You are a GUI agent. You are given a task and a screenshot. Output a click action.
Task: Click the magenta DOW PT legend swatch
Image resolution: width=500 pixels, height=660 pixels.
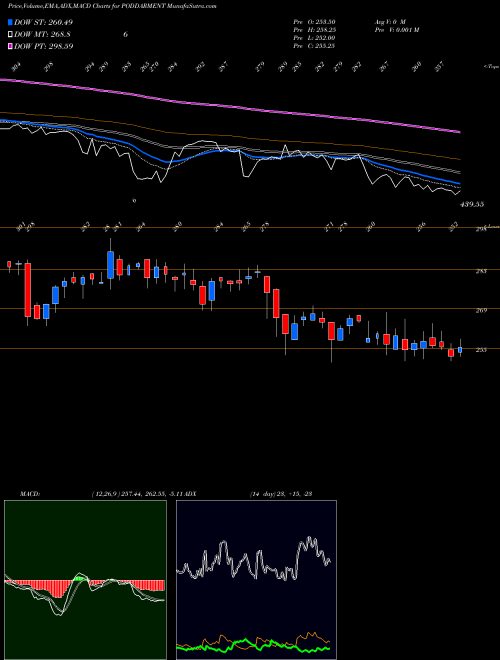coord(10,46)
